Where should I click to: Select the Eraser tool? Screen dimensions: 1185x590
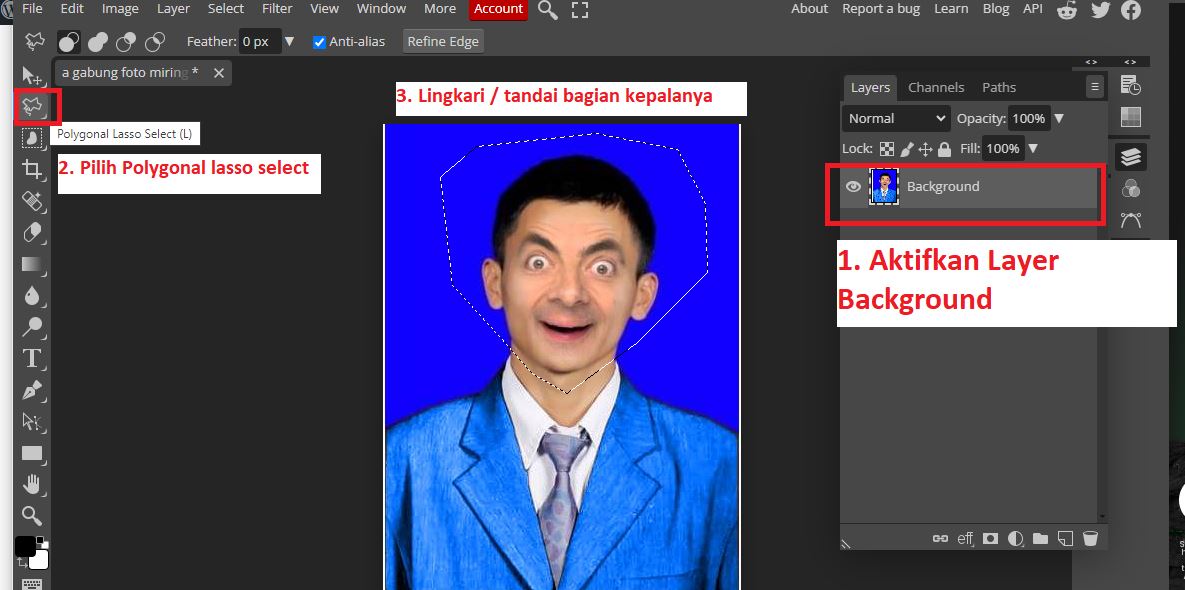pyautogui.click(x=32, y=233)
